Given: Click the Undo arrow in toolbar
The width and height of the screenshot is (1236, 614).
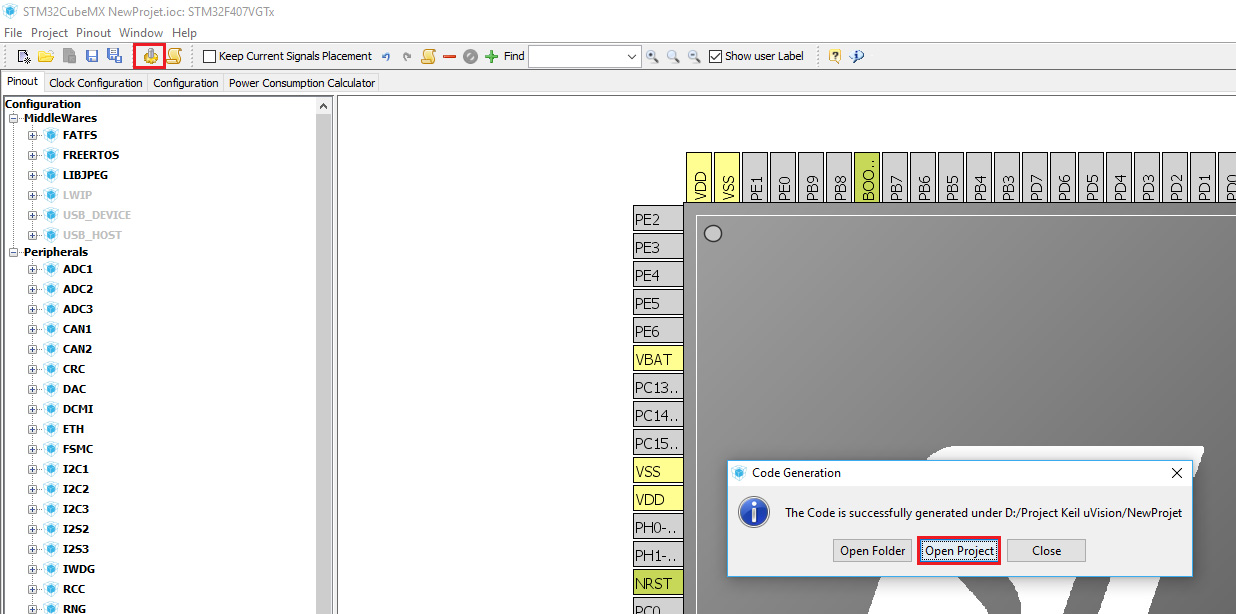Looking at the screenshot, I should 386,57.
